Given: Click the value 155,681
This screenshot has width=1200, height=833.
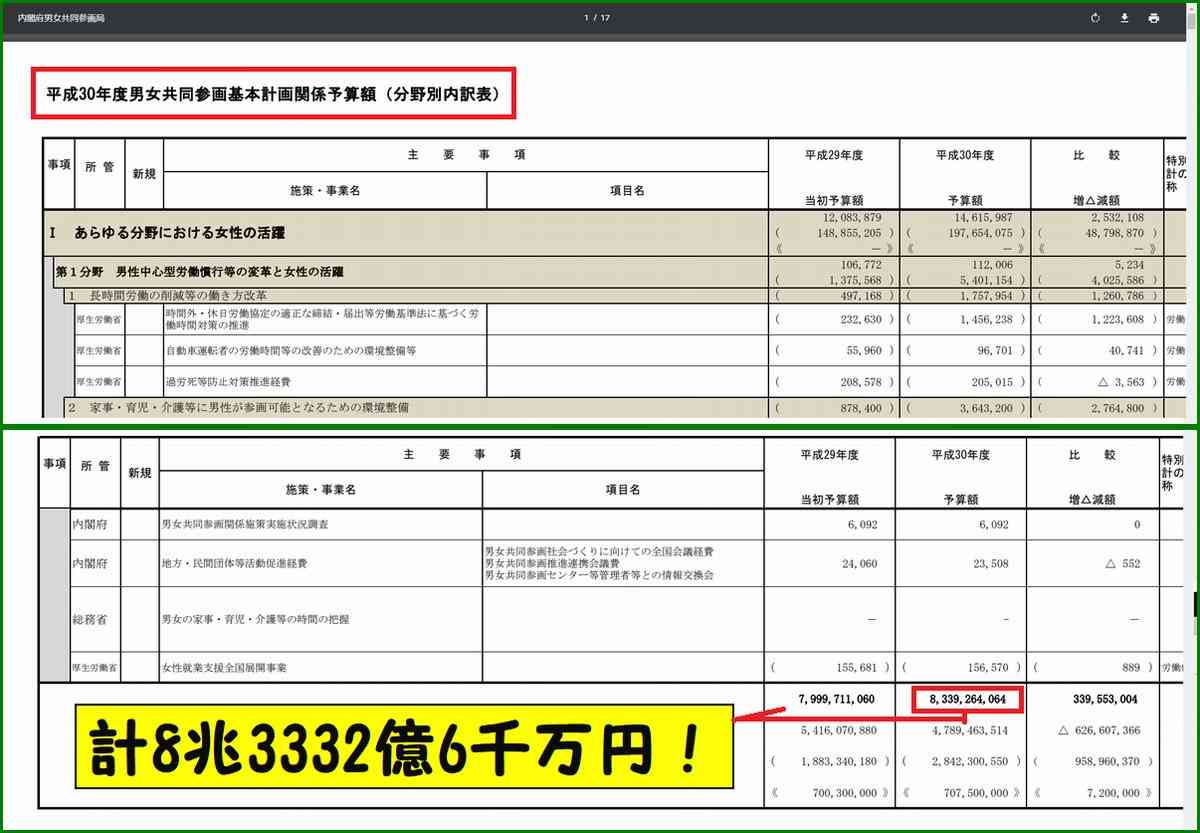Looking at the screenshot, I should pos(856,667).
